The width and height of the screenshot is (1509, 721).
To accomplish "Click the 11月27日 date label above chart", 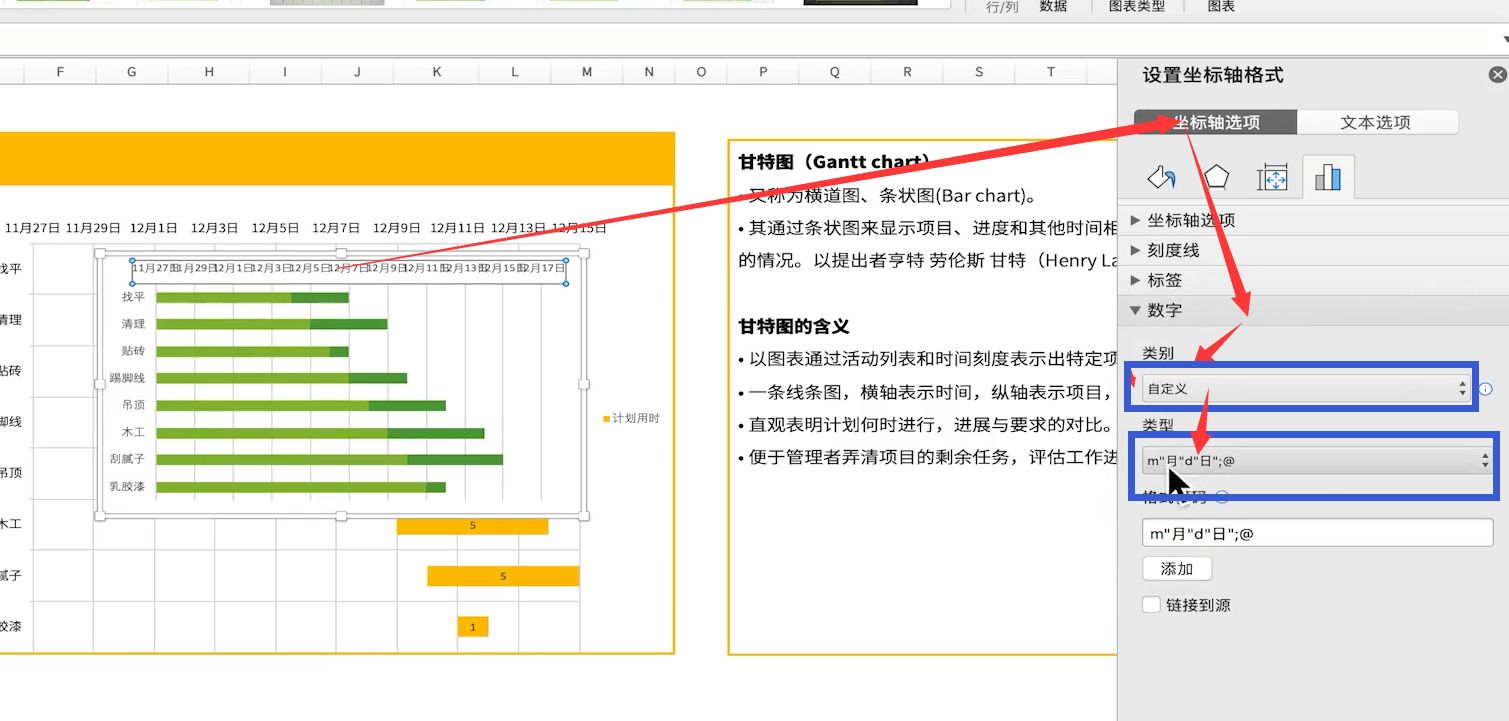I will click(x=32, y=228).
